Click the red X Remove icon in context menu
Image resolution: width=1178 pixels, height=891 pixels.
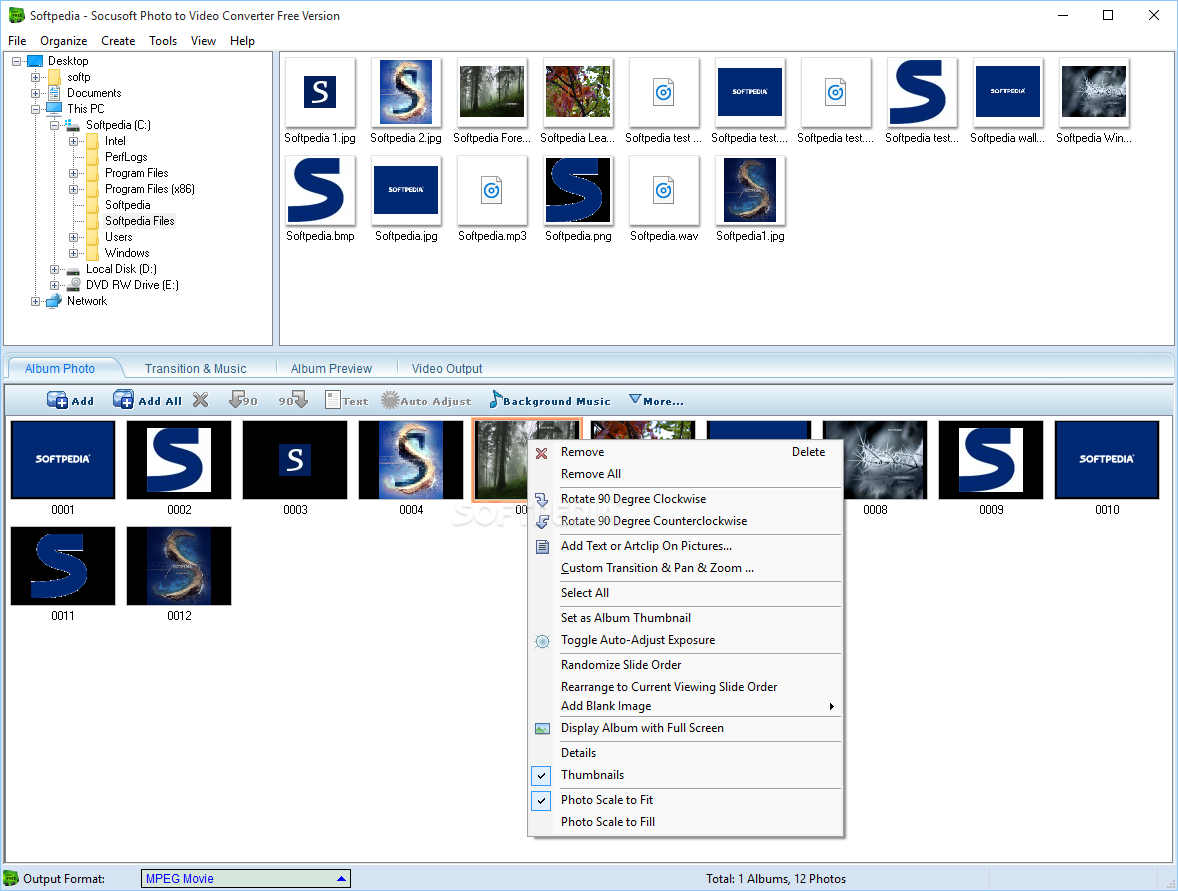(x=542, y=452)
